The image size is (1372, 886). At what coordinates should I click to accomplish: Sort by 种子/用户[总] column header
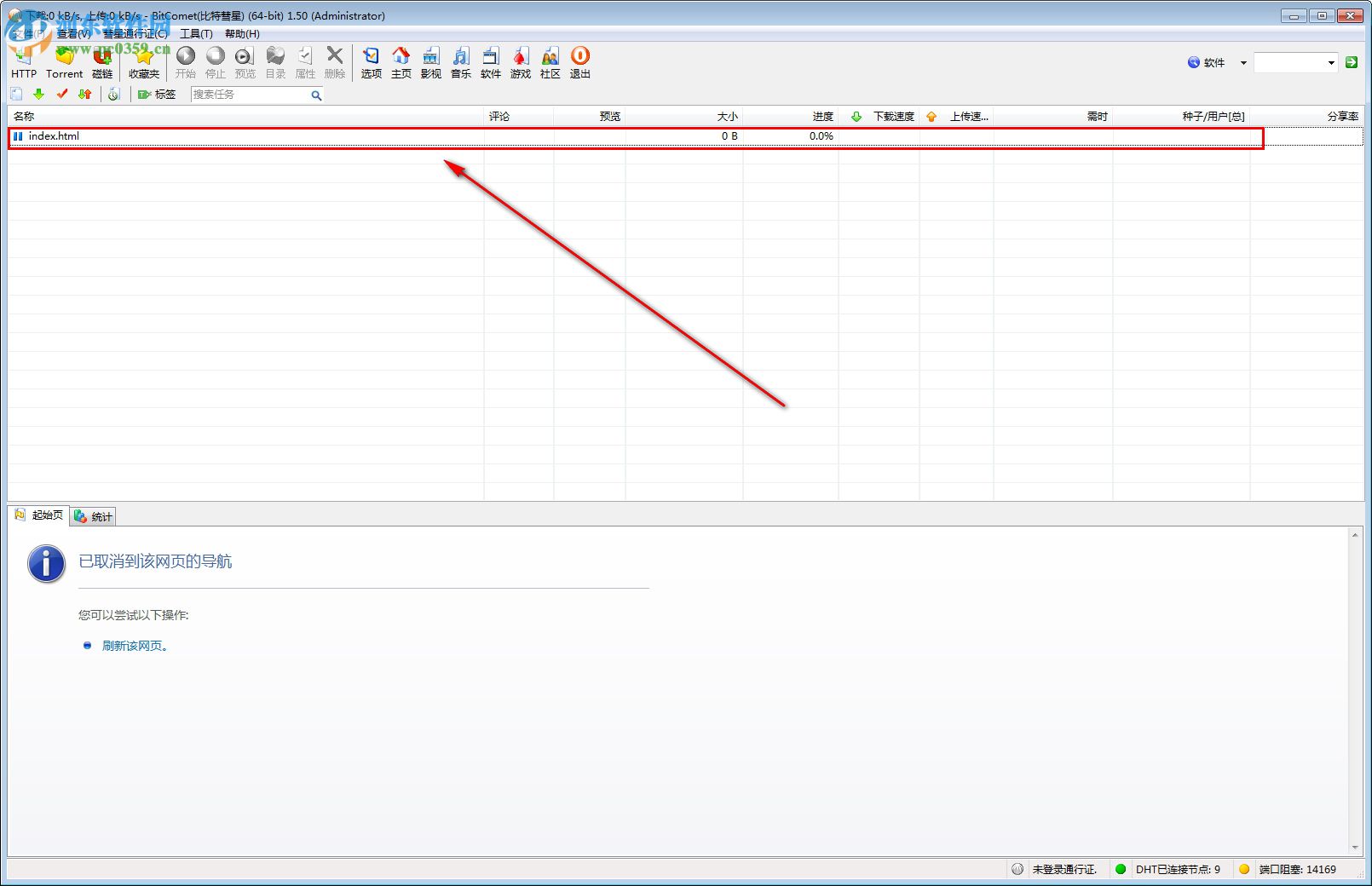[1181, 117]
